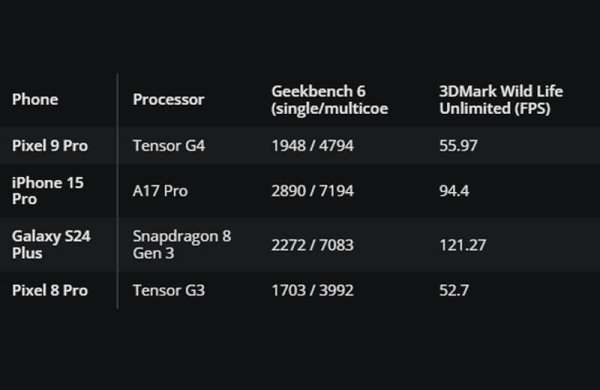
Task: Select the 2272 / 7083 Geekbench score
Action: click(x=313, y=245)
